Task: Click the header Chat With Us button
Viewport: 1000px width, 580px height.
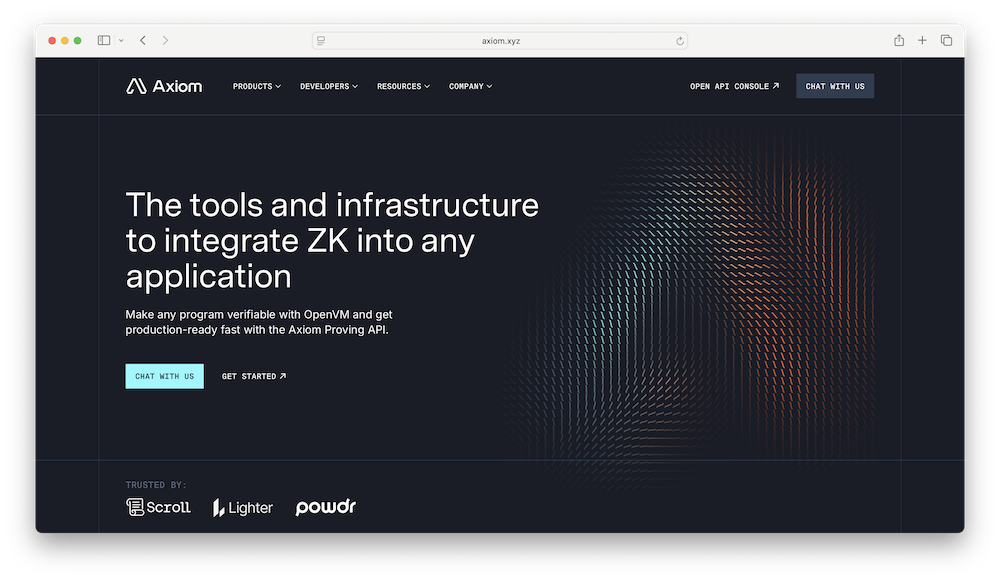Action: 835,86
